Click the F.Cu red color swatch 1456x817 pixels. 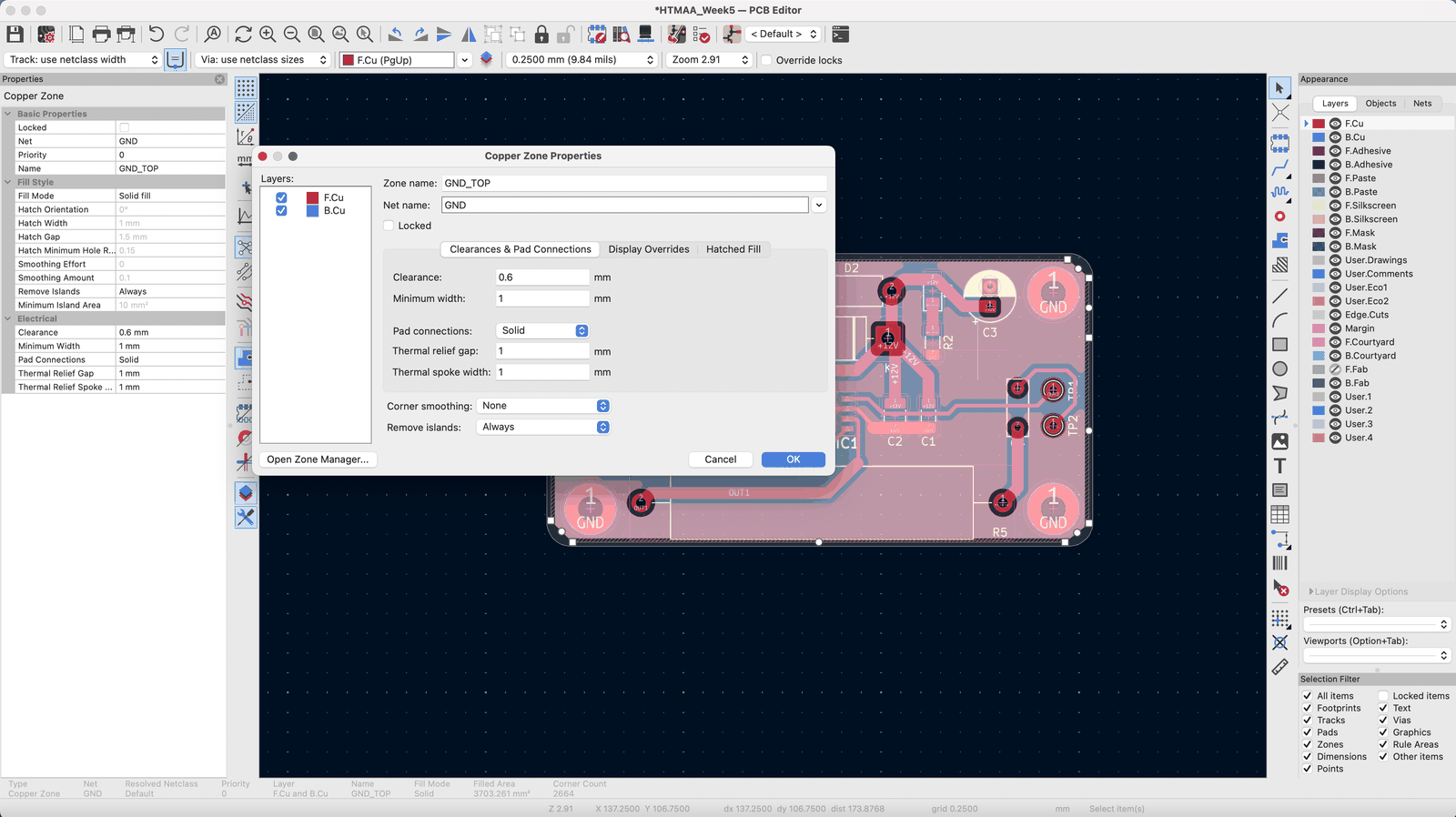[x=1319, y=124]
